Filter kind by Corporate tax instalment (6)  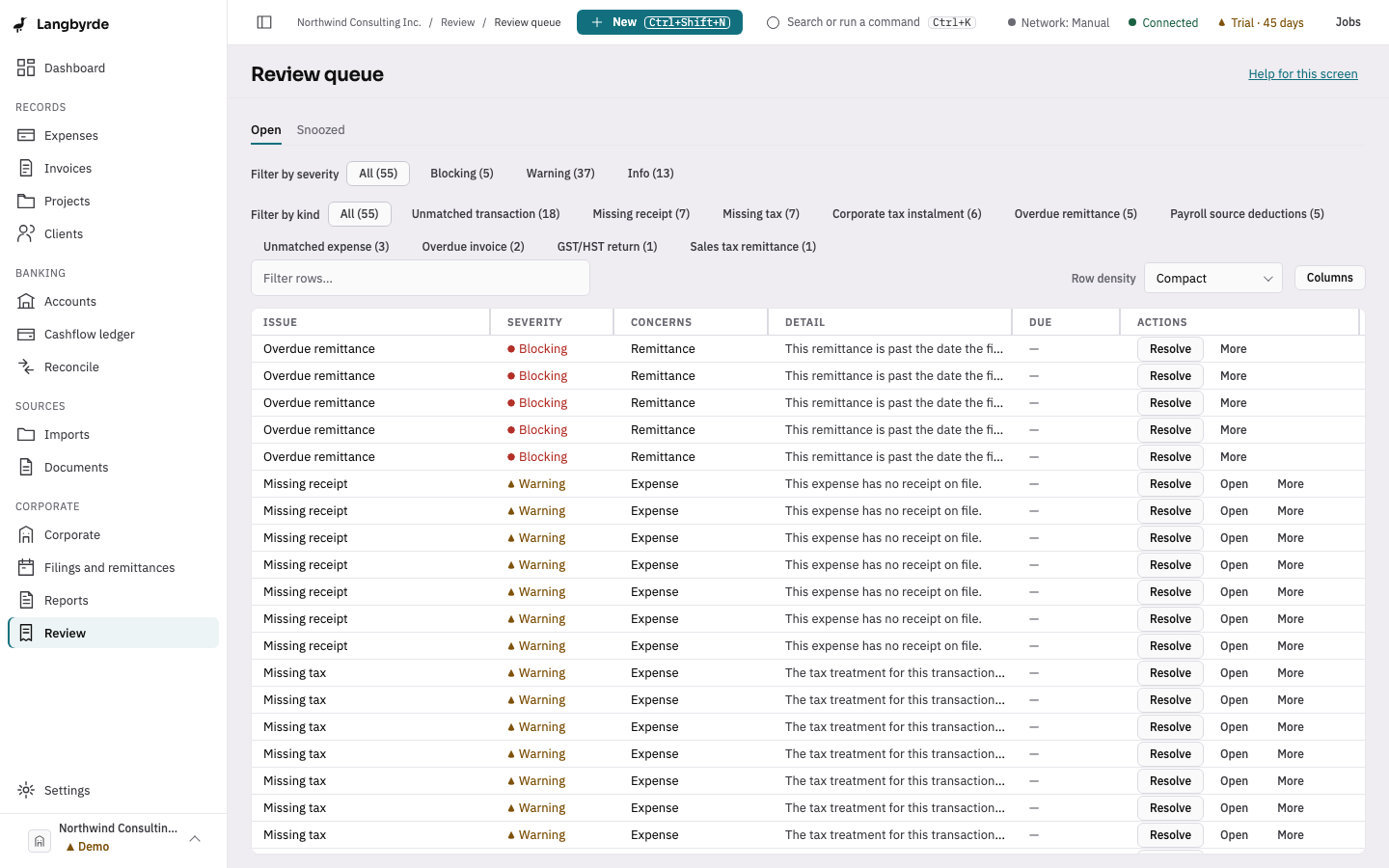click(x=907, y=214)
